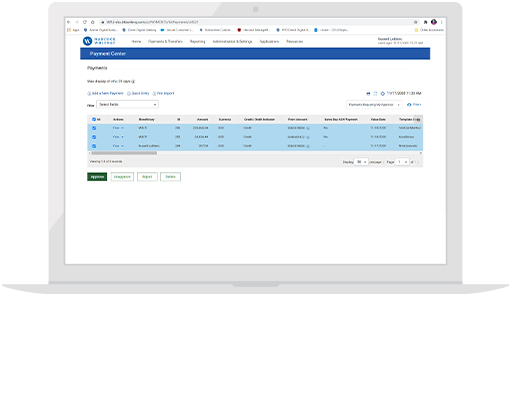Uncheck the second payment row checkbox

click(94, 137)
